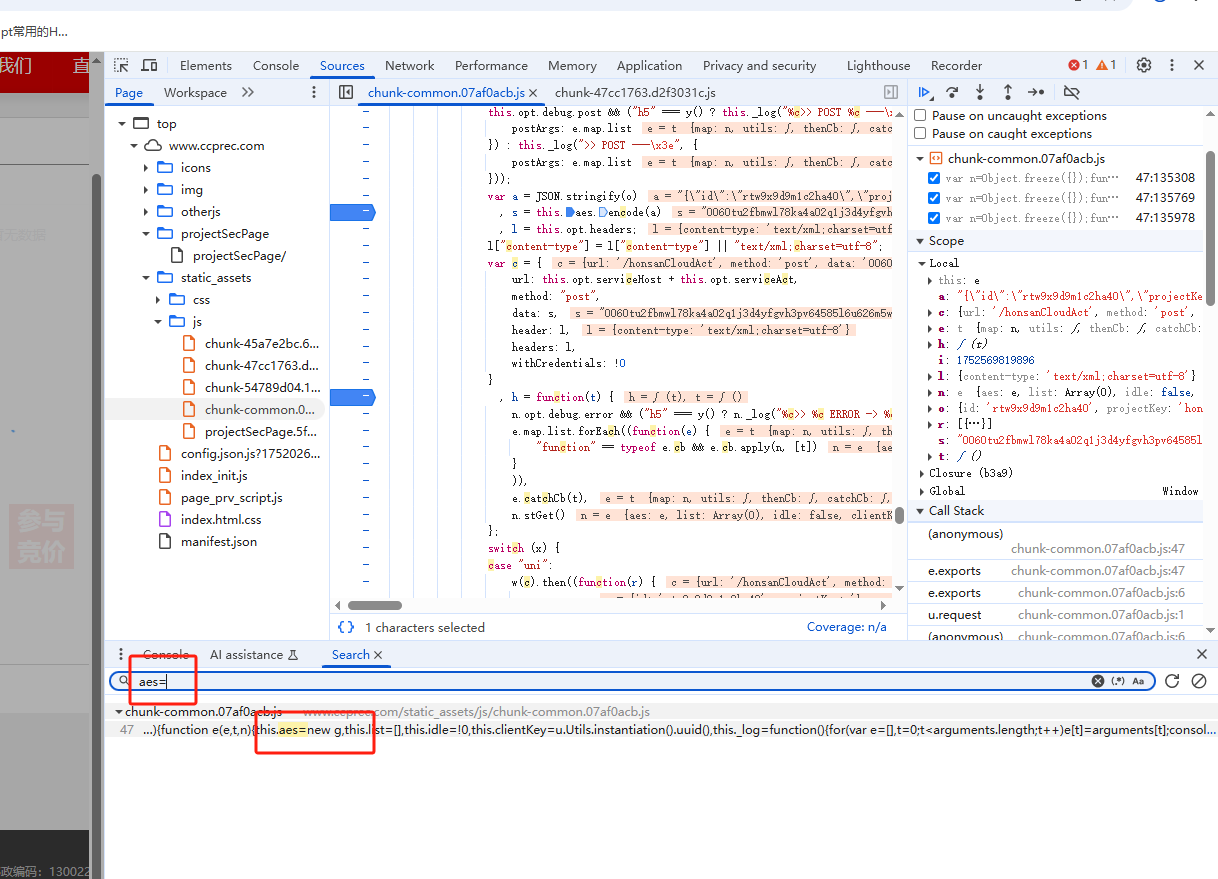Switch to the Console panel tab
Screen dimensions: 1218x879
pyautogui.click(x=276, y=65)
